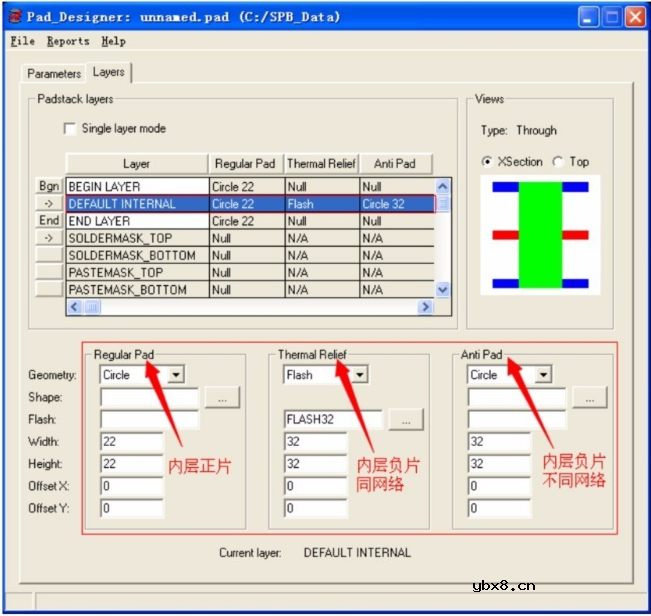Screen dimensions: 651x616
Task: Select the XSection view radio button
Action: [487, 162]
